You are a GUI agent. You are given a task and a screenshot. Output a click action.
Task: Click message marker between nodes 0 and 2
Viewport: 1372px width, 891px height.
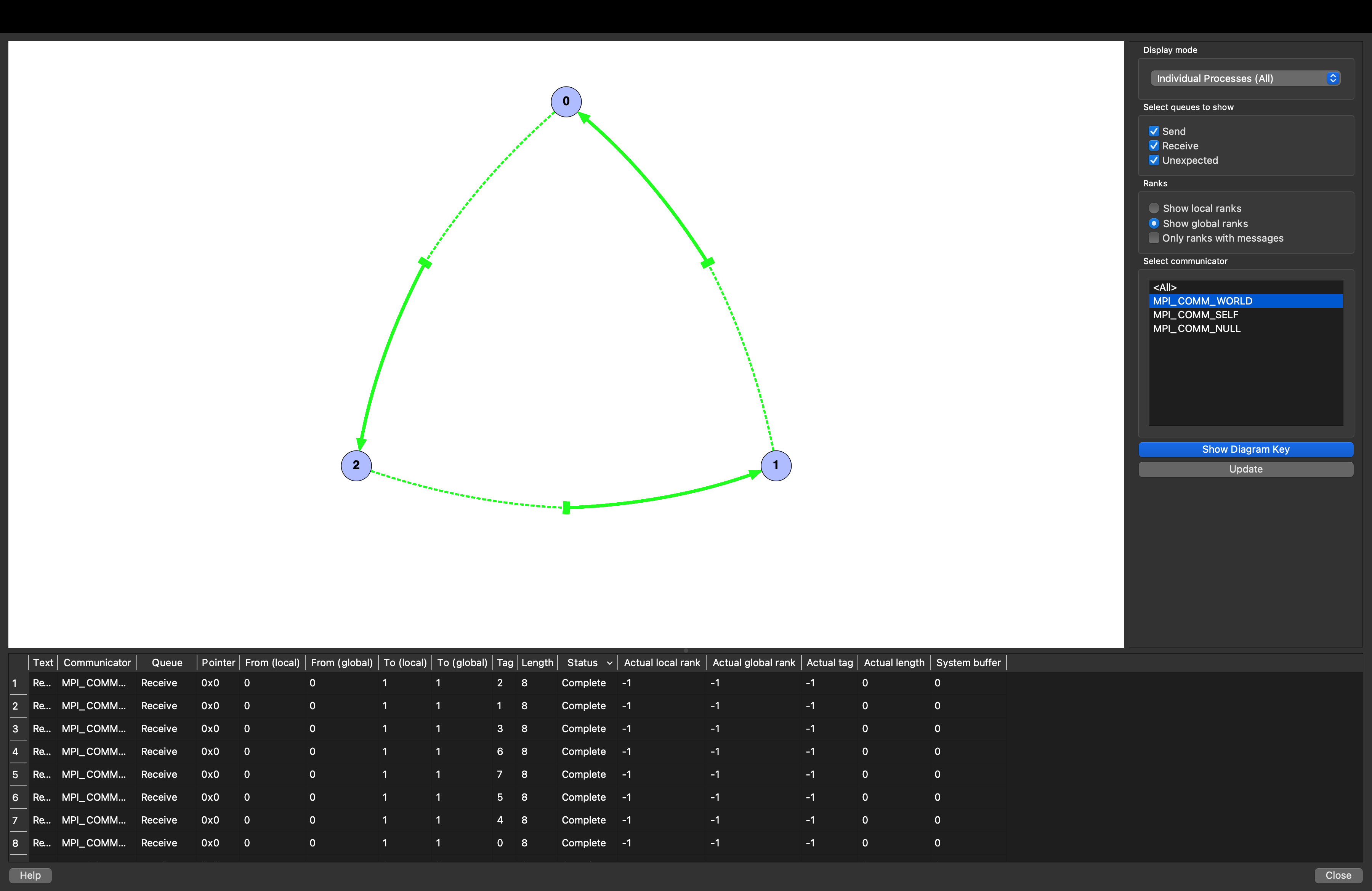(425, 263)
